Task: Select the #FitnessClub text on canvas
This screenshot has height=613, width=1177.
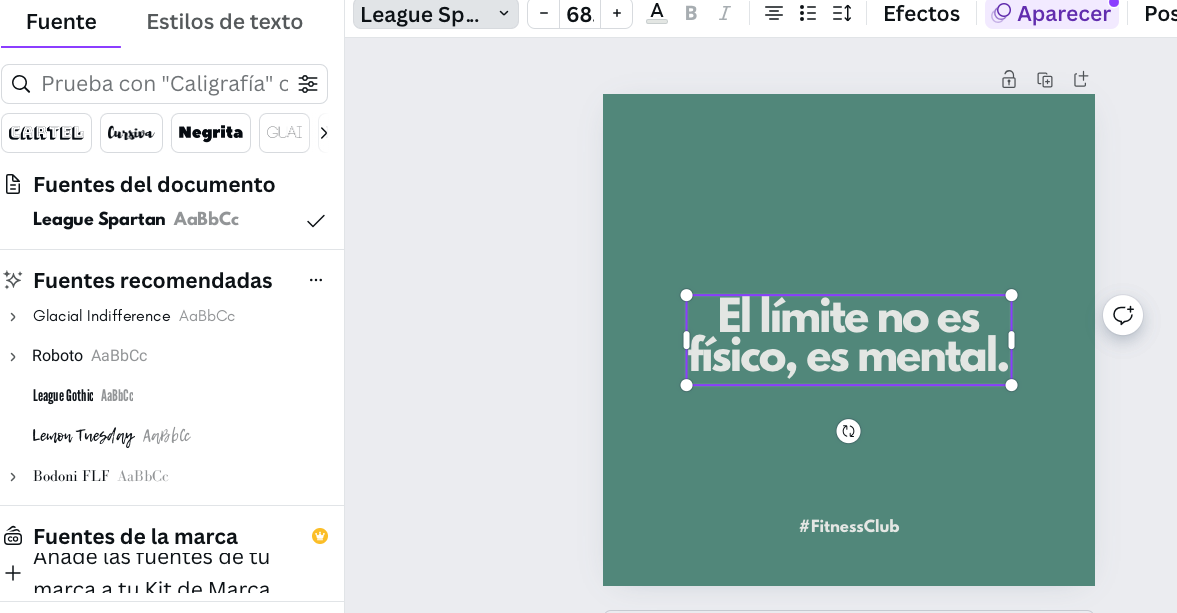Action: [849, 527]
